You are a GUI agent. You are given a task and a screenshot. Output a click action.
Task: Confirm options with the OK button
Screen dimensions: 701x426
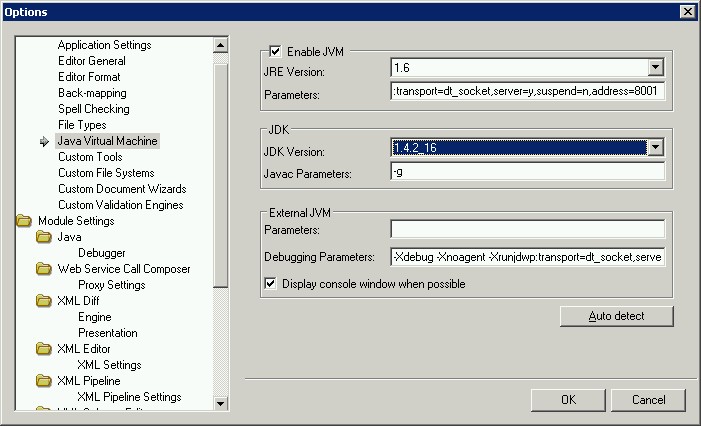(568, 399)
